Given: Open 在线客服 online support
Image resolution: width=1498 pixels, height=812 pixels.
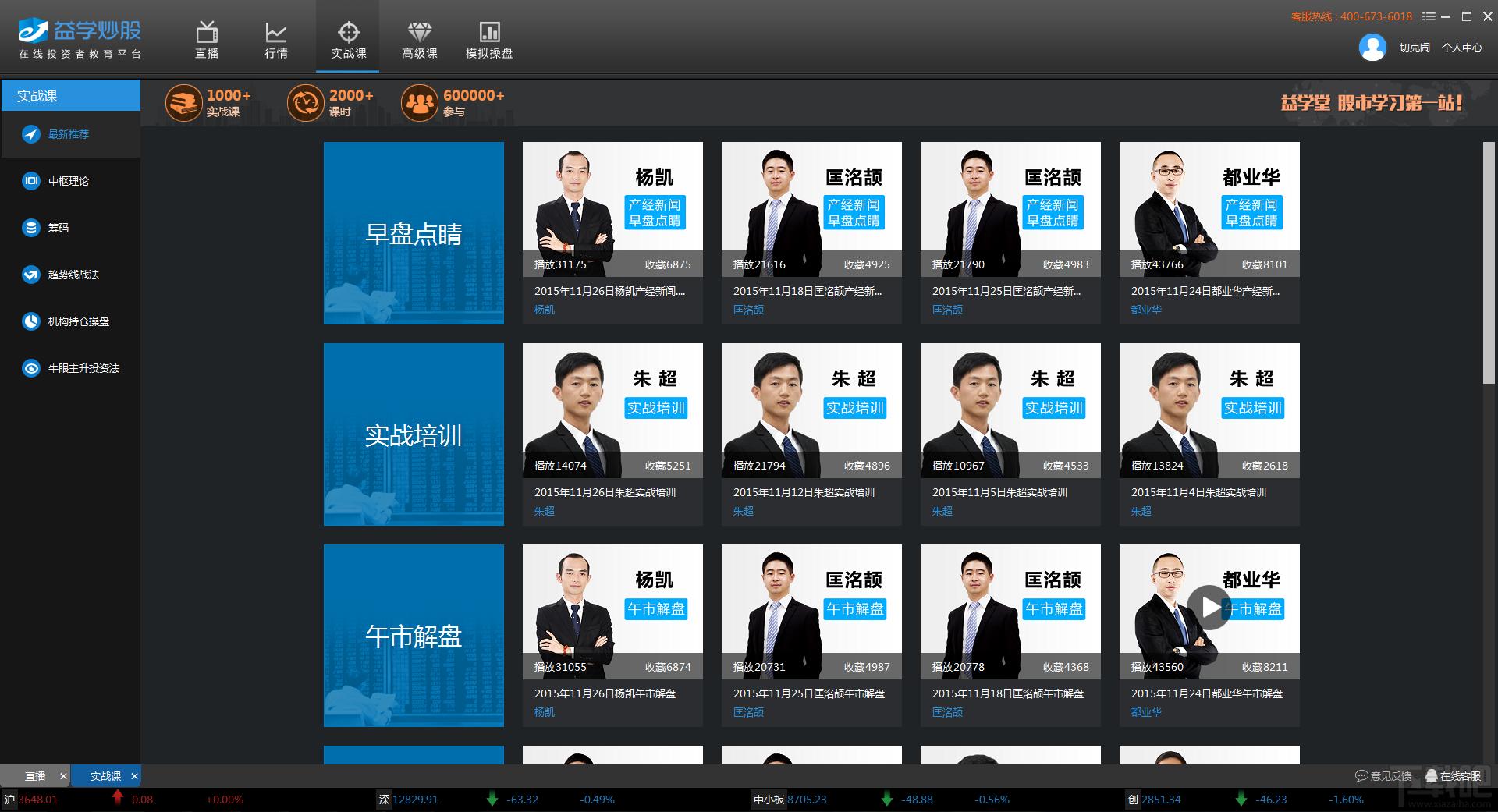Looking at the screenshot, I should coord(1453,776).
